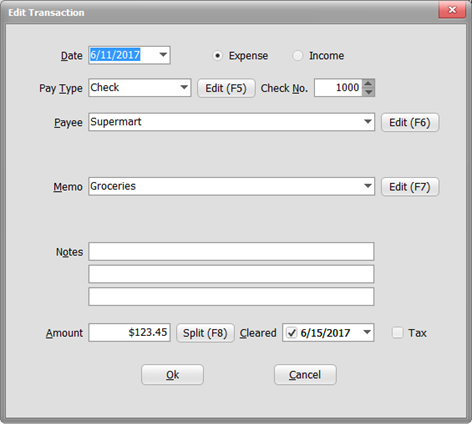Image resolution: width=472 pixels, height=424 pixels.
Task: Uncheck the Cleared date checkbox
Action: pyautogui.click(x=292, y=333)
